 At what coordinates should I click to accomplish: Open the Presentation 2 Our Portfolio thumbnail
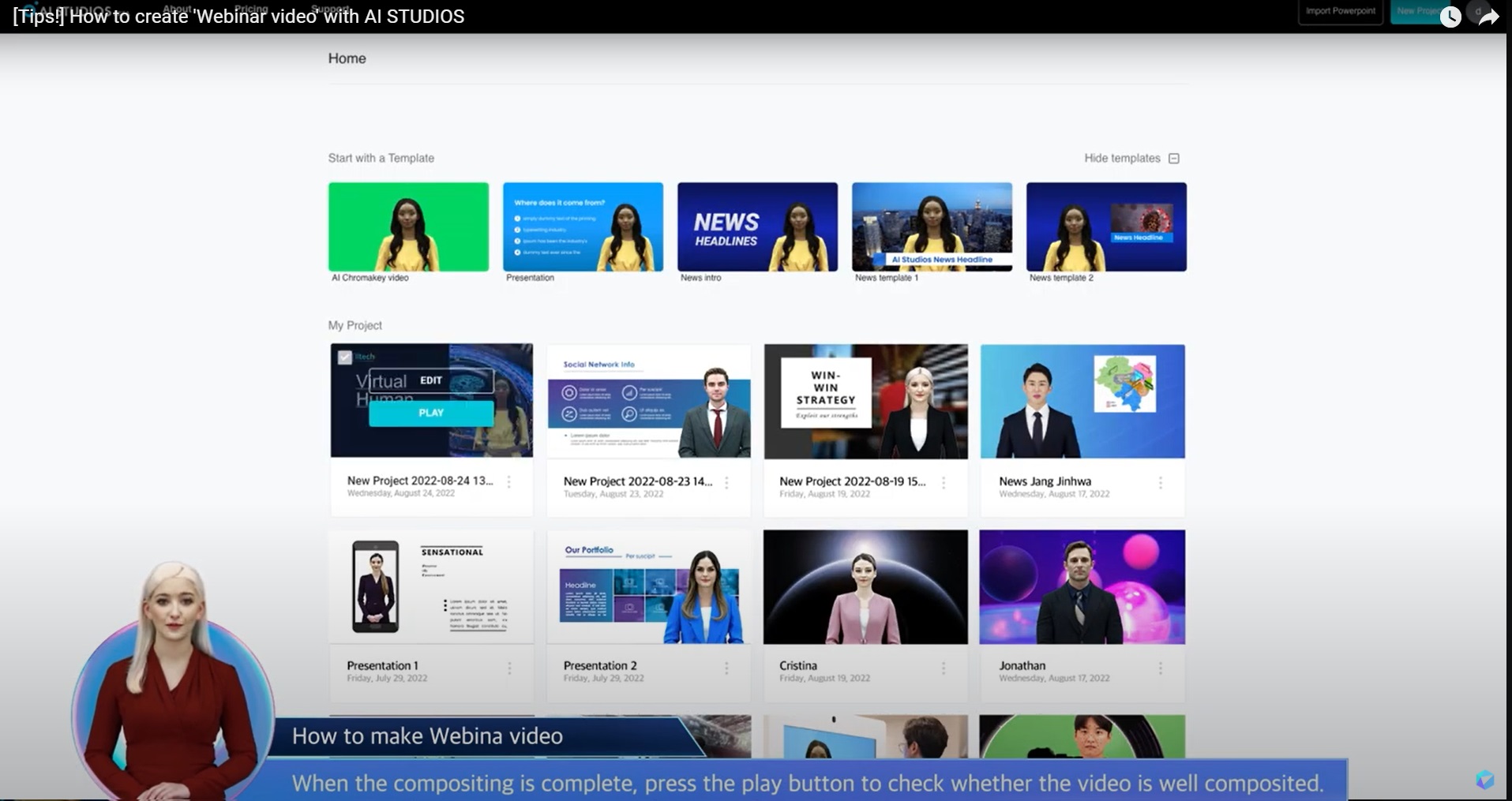[649, 586]
